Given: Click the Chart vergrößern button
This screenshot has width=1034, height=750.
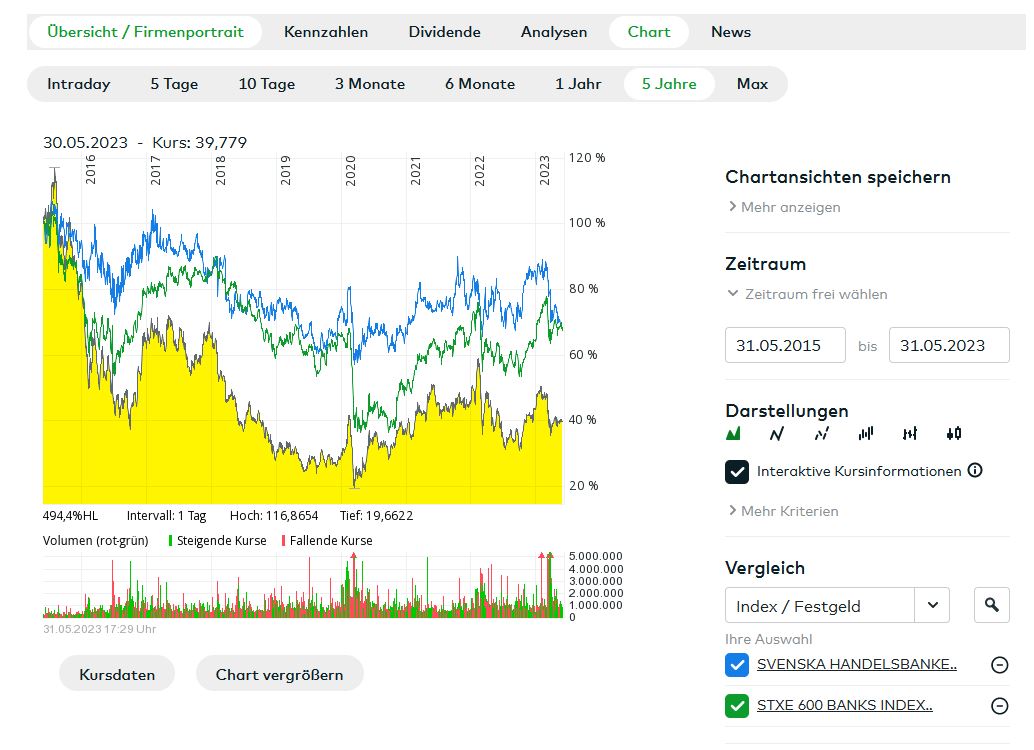Looking at the screenshot, I should coord(279,674).
